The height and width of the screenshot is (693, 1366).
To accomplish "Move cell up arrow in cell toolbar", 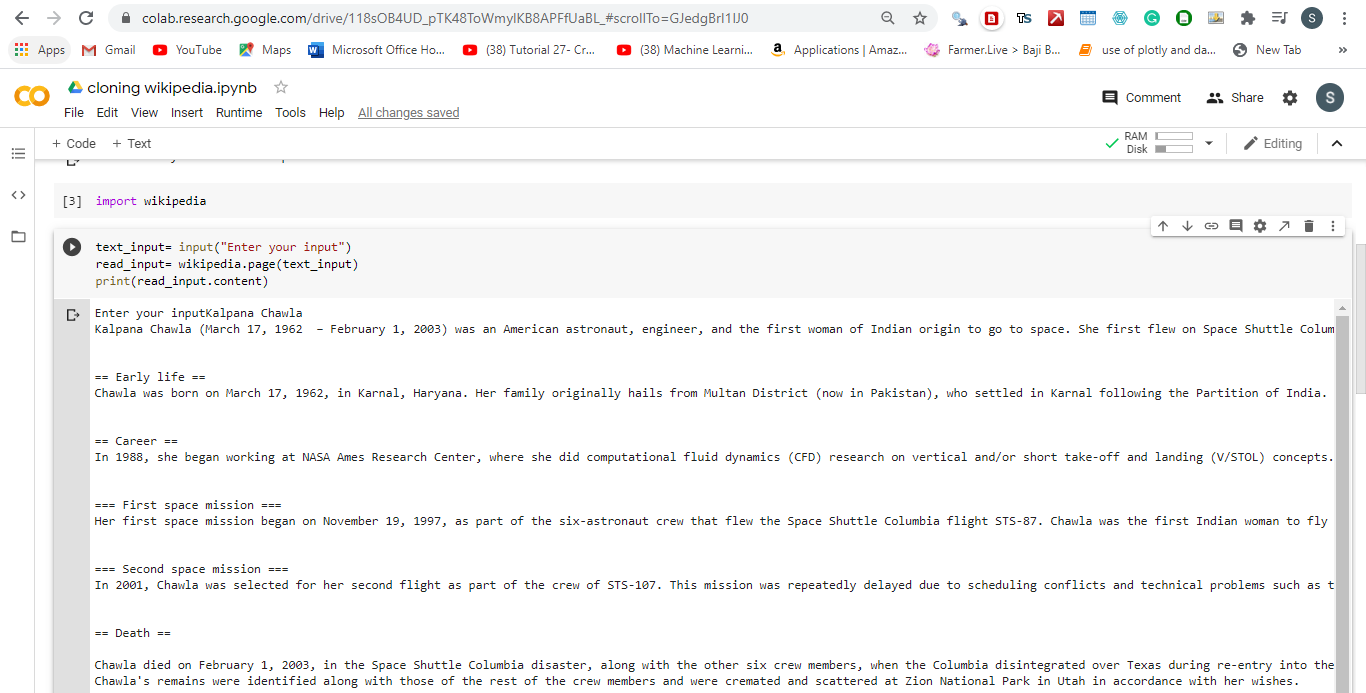I will pos(1163,226).
